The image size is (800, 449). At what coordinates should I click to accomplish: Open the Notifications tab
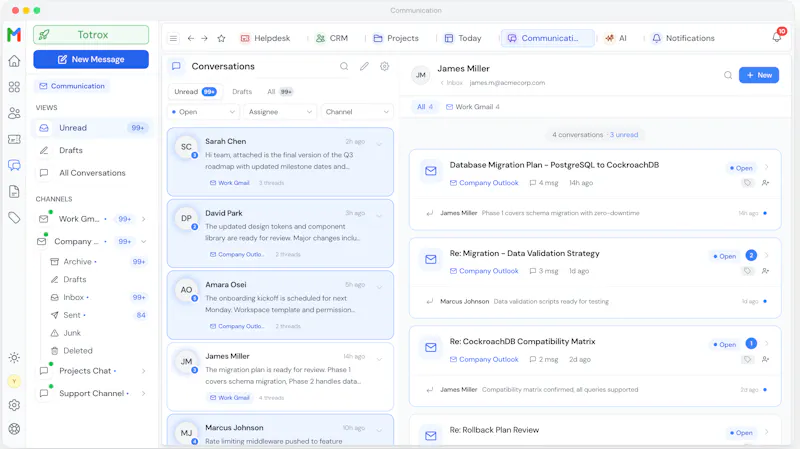click(x=684, y=38)
